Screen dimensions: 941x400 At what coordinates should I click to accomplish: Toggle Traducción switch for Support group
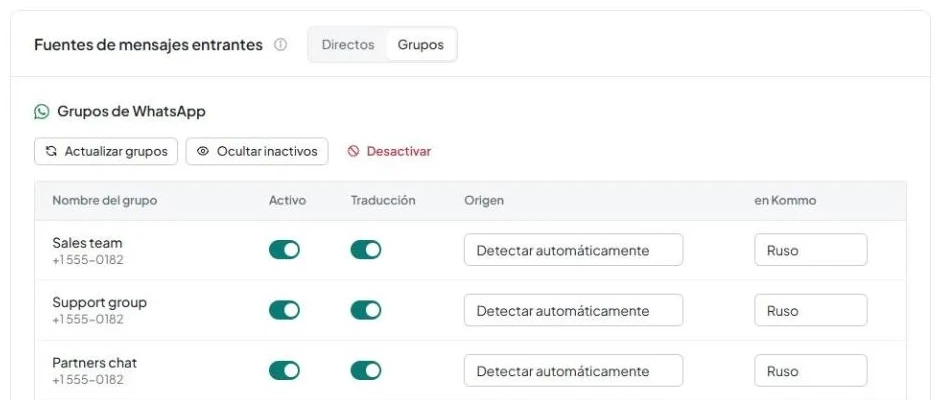click(x=365, y=311)
